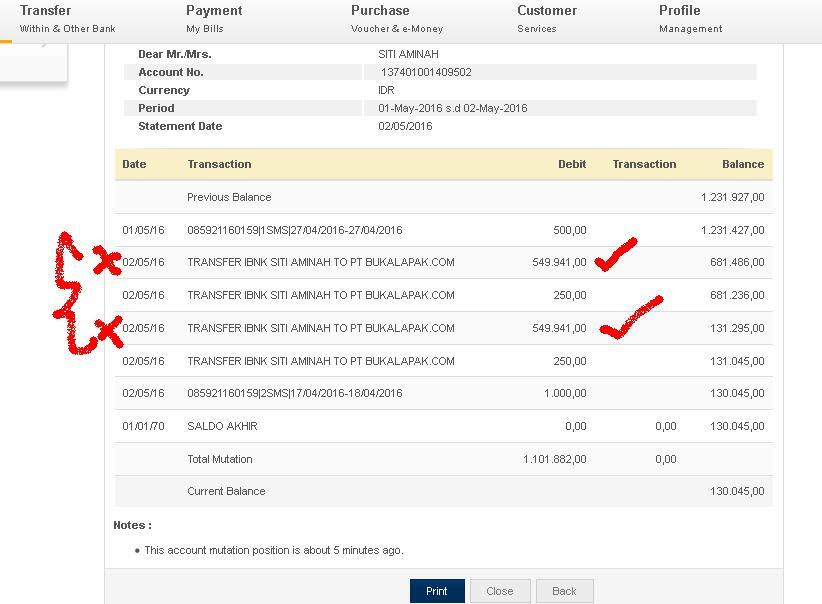Click the current balance amount 130.045,00

[x=737, y=491]
